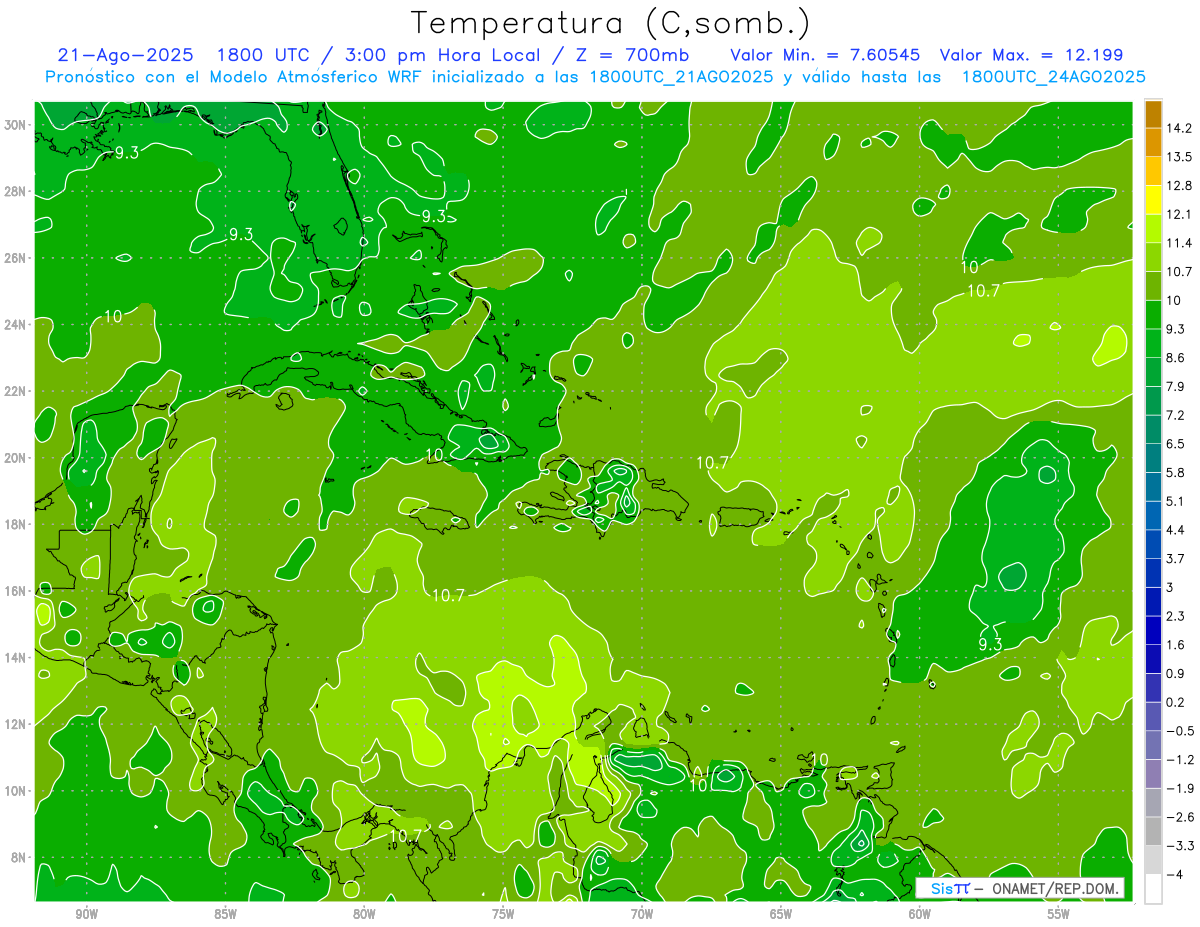This screenshot has height=927, width=1200.
Task: Select 'Valor Min. = 7.60545' text
Action: pos(825,55)
